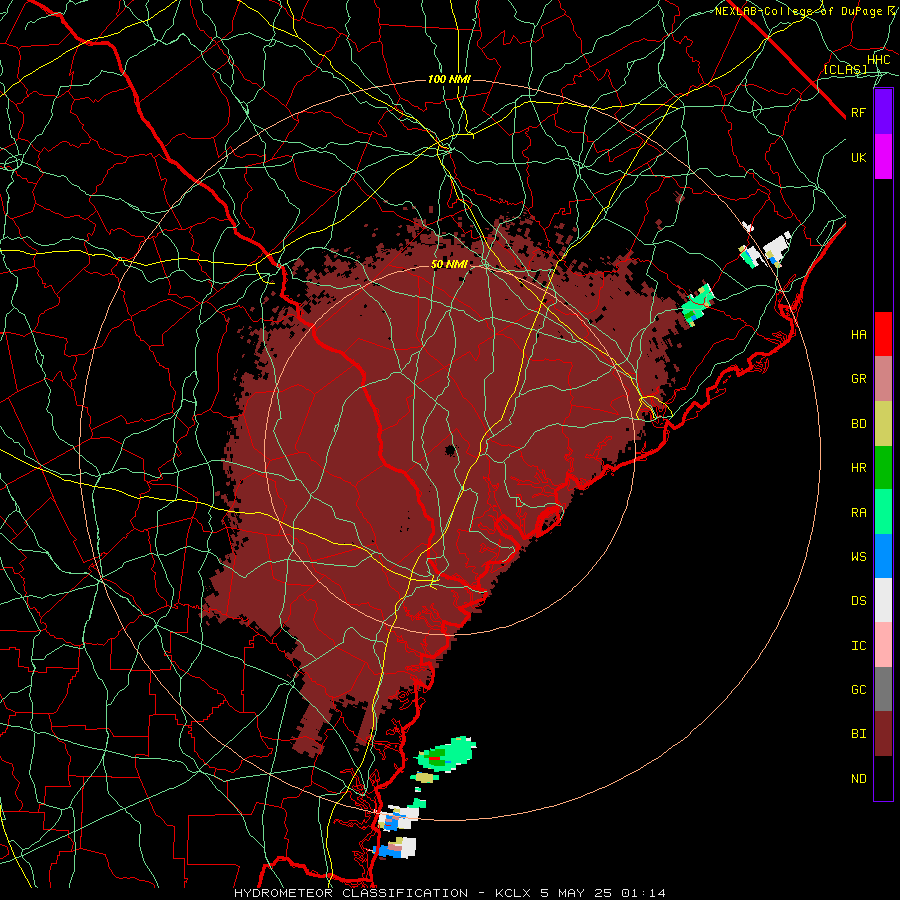Pick the gray GC legend swatch

click(x=883, y=689)
